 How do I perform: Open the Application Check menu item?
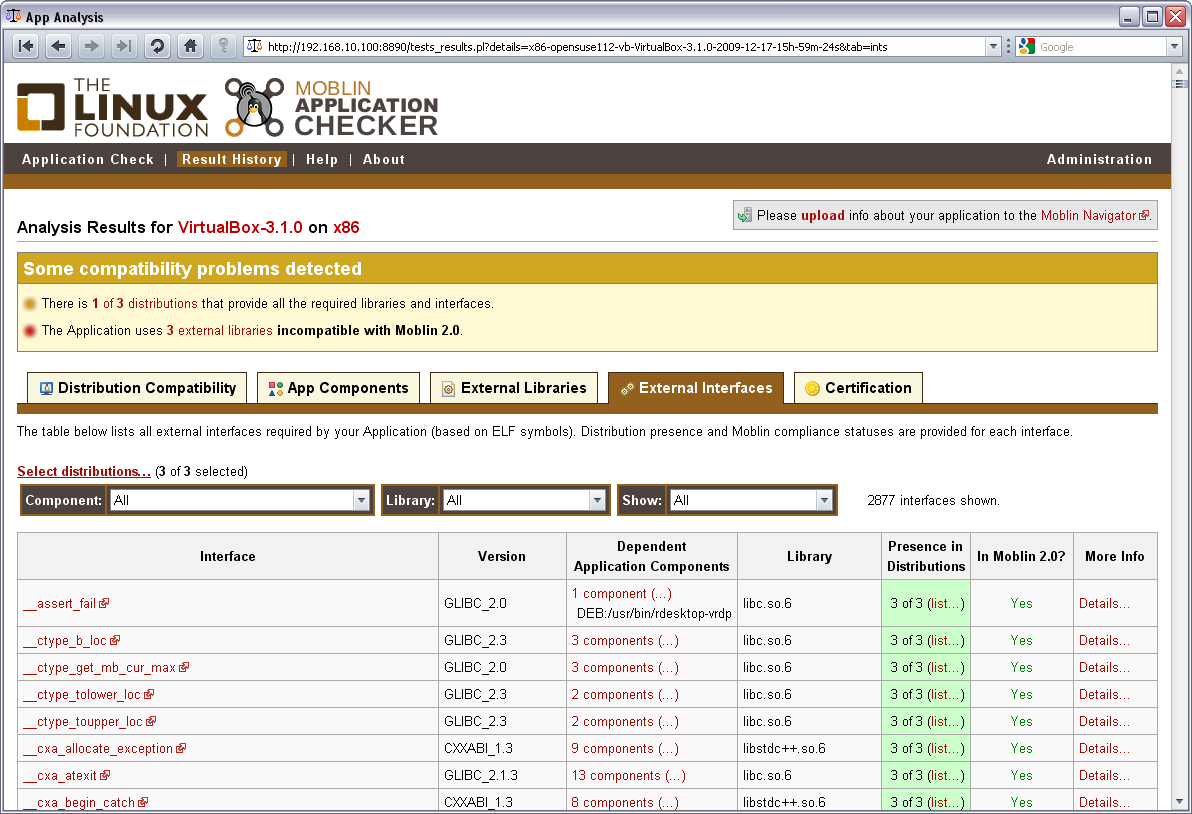[x=87, y=160]
